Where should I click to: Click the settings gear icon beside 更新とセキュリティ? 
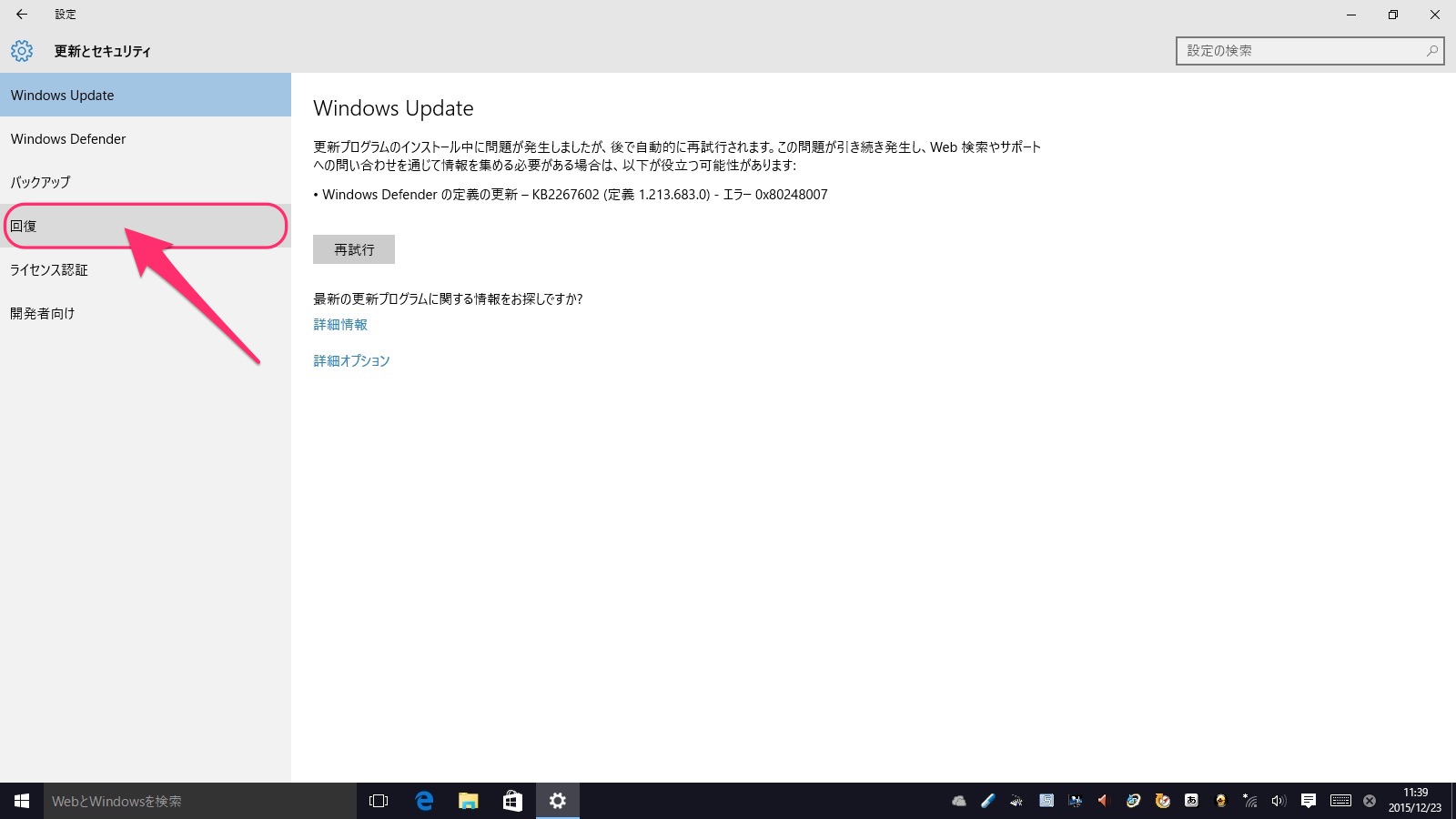pyautogui.click(x=22, y=51)
